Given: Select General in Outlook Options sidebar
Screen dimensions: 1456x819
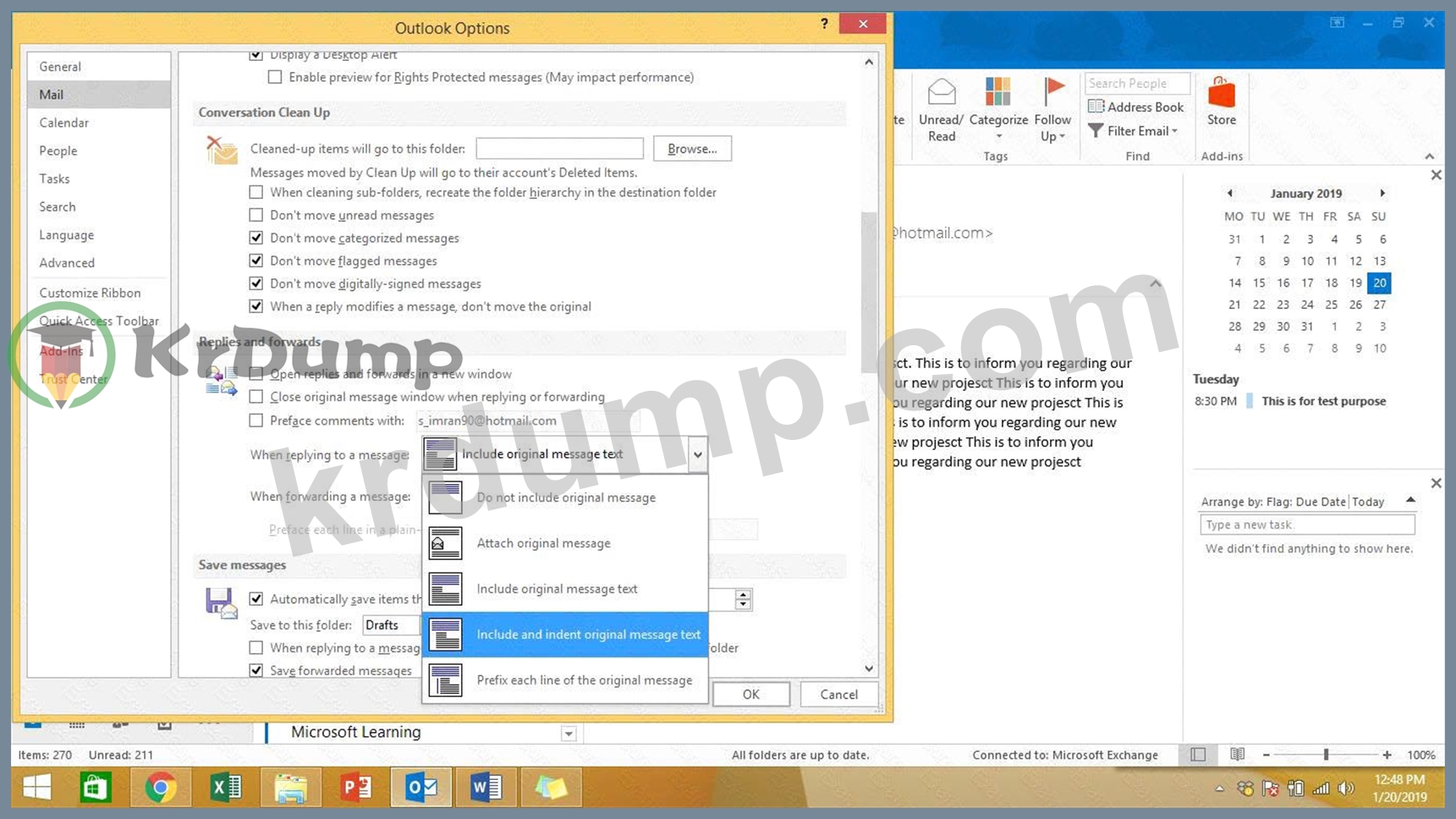Looking at the screenshot, I should pos(99,67).
